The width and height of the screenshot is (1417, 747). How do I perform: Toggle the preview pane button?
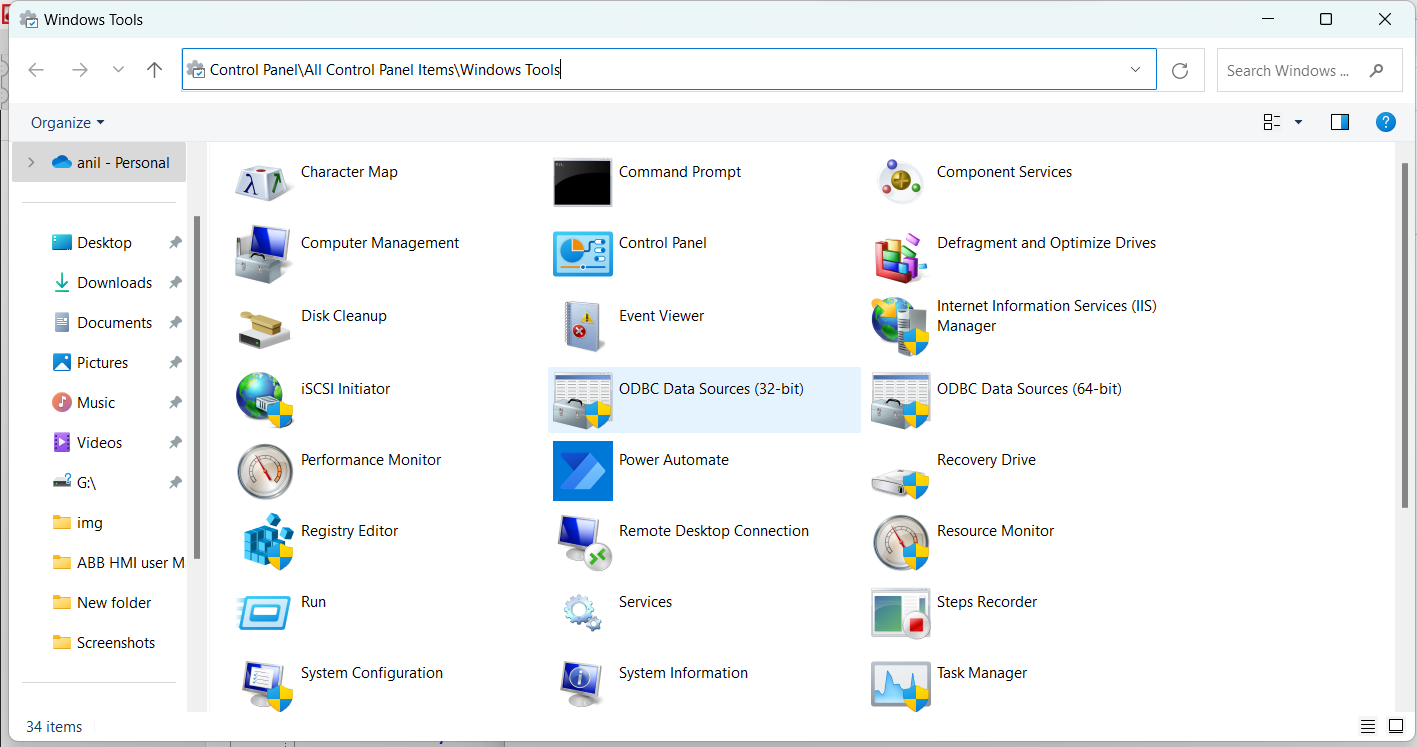1340,122
